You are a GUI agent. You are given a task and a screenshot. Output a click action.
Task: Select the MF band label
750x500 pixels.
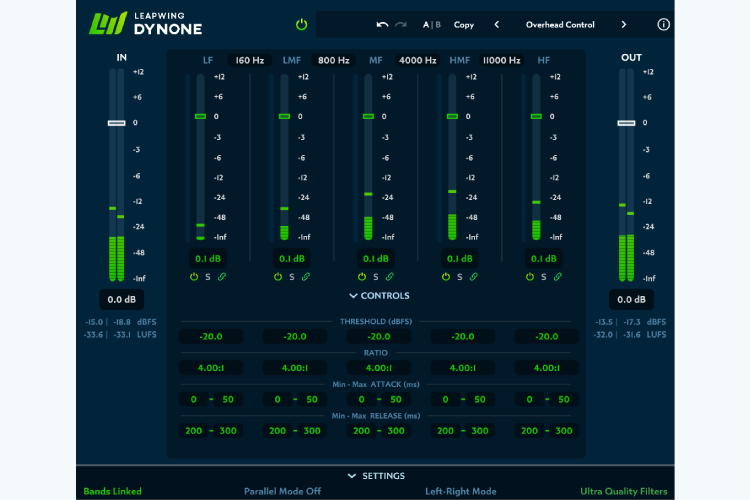tap(375, 60)
